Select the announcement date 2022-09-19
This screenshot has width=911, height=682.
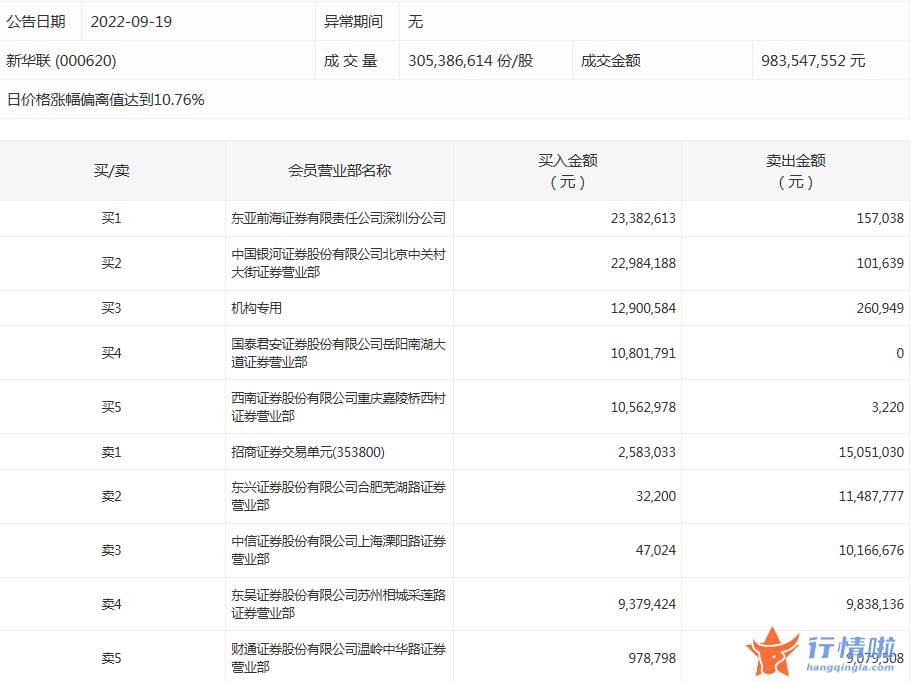click(131, 21)
